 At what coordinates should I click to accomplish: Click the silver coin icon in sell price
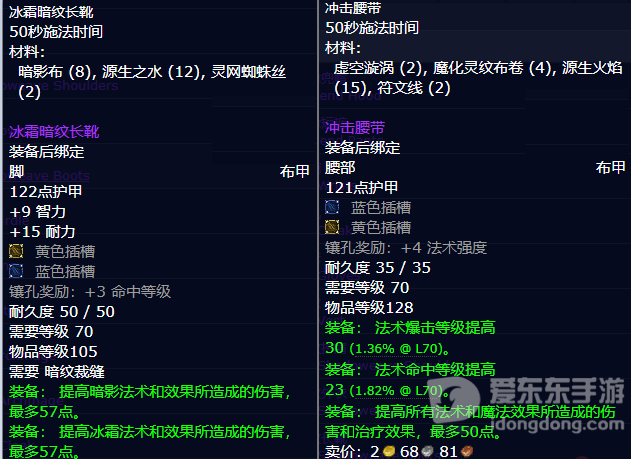(428, 451)
